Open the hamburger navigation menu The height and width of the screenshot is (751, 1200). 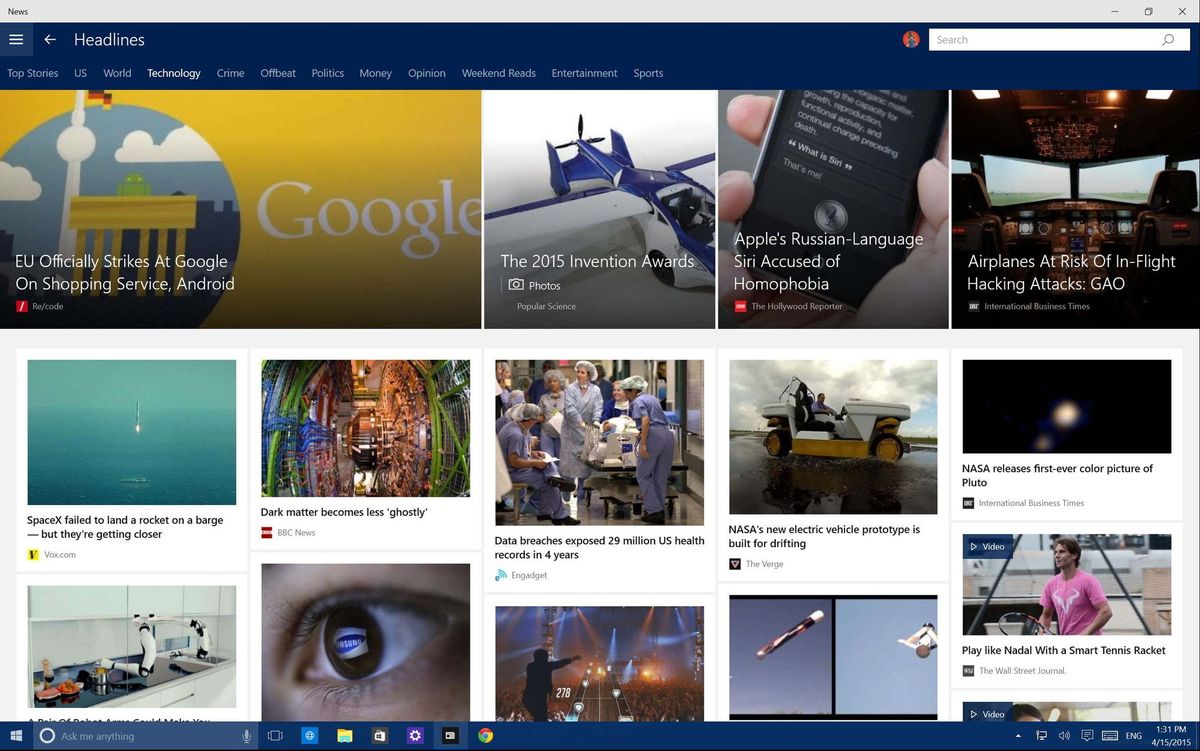click(16, 39)
